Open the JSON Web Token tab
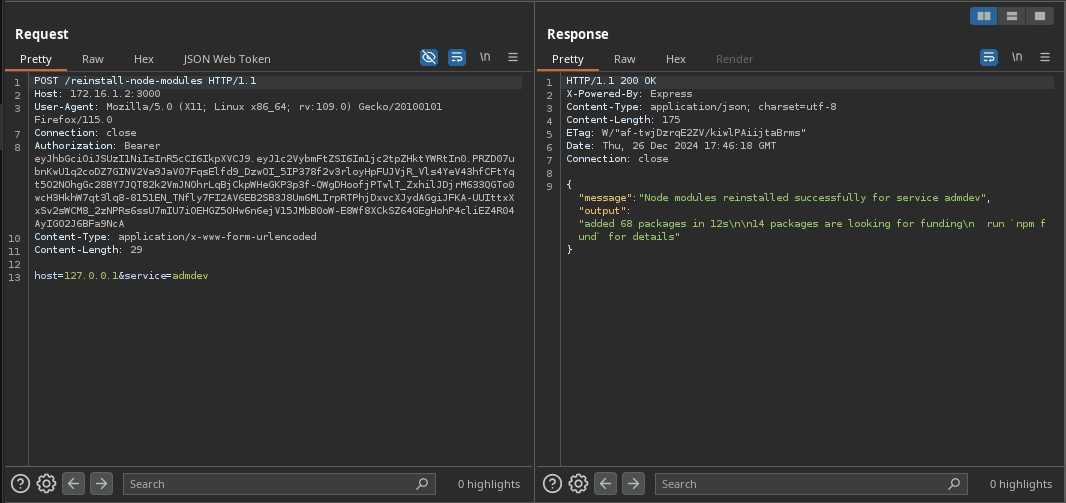 [x=227, y=59]
